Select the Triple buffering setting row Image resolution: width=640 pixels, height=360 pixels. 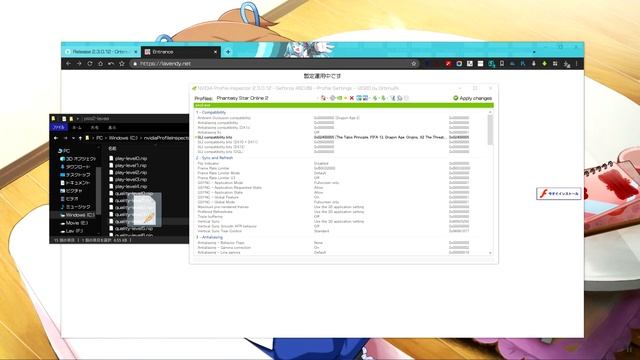point(341,216)
